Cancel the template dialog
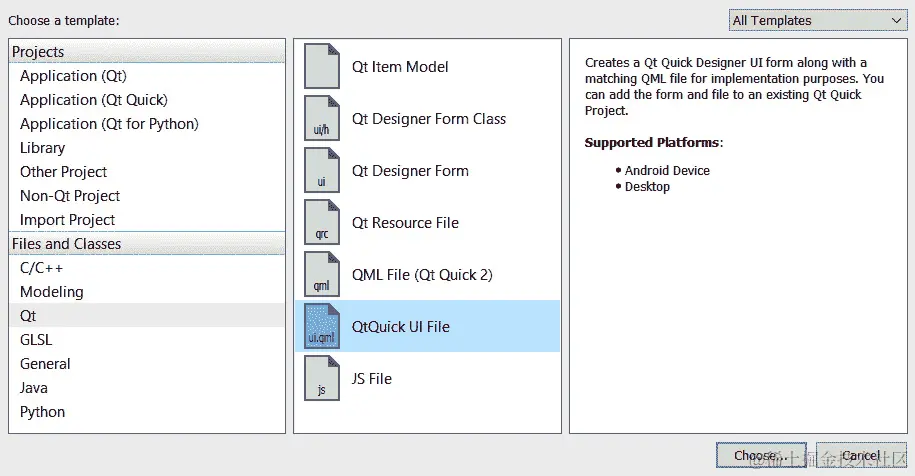This screenshot has width=915, height=476. pos(861,455)
